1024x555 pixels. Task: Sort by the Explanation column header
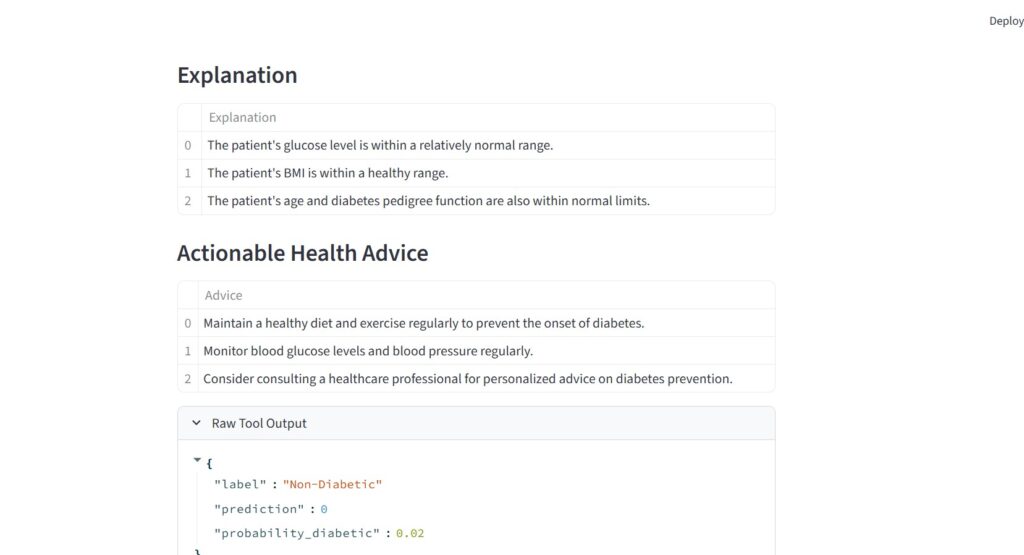(x=243, y=117)
